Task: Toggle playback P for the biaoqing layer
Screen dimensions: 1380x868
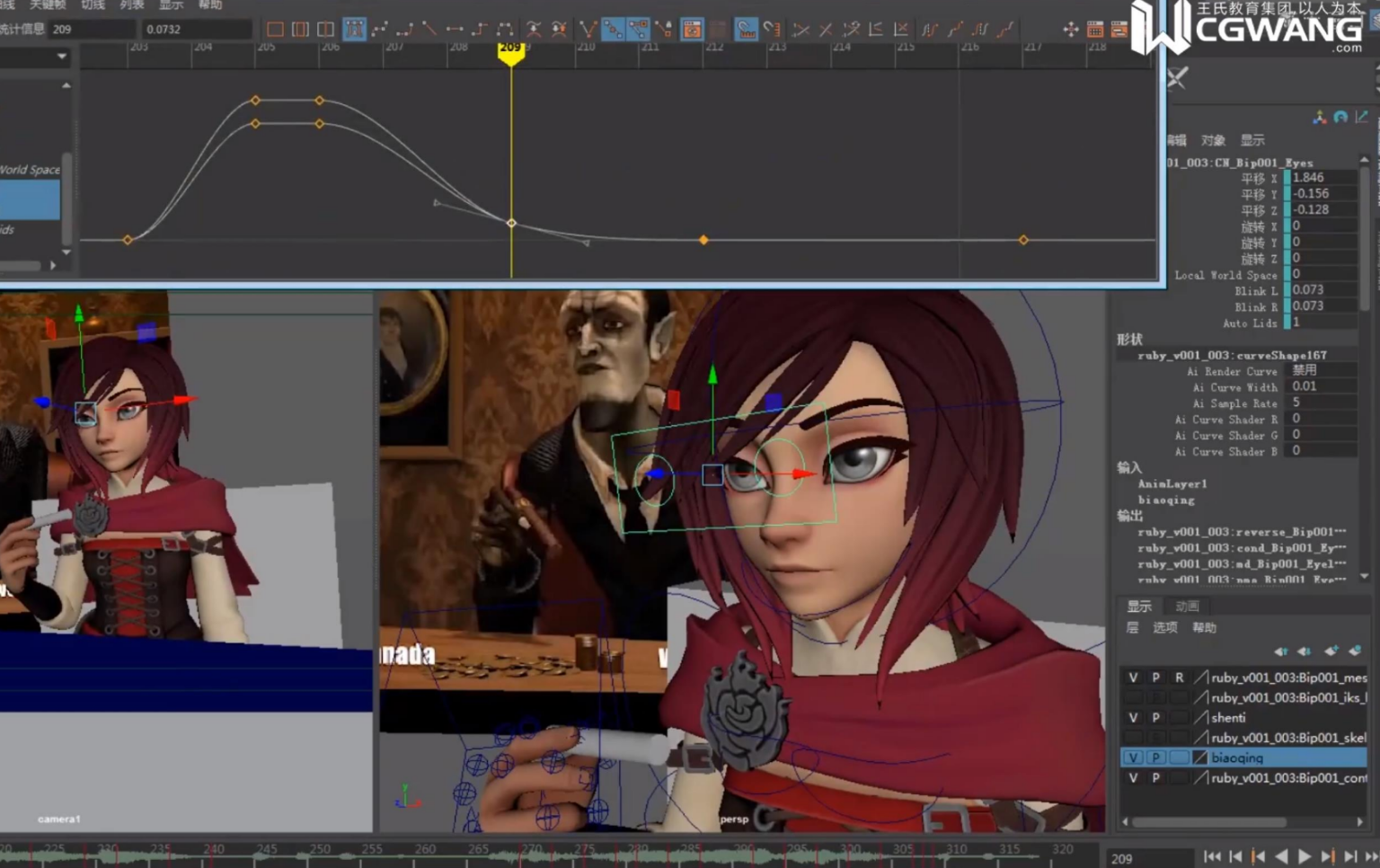Action: coord(1156,758)
